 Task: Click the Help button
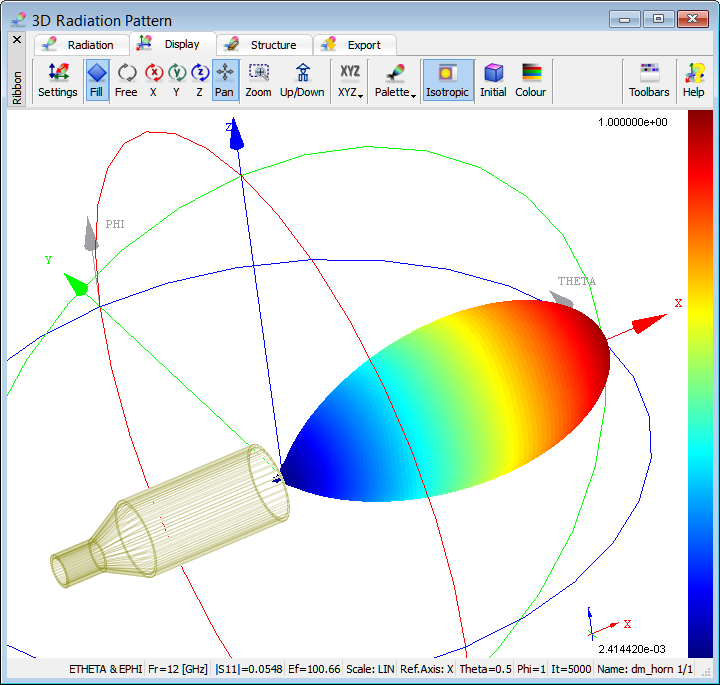693,80
